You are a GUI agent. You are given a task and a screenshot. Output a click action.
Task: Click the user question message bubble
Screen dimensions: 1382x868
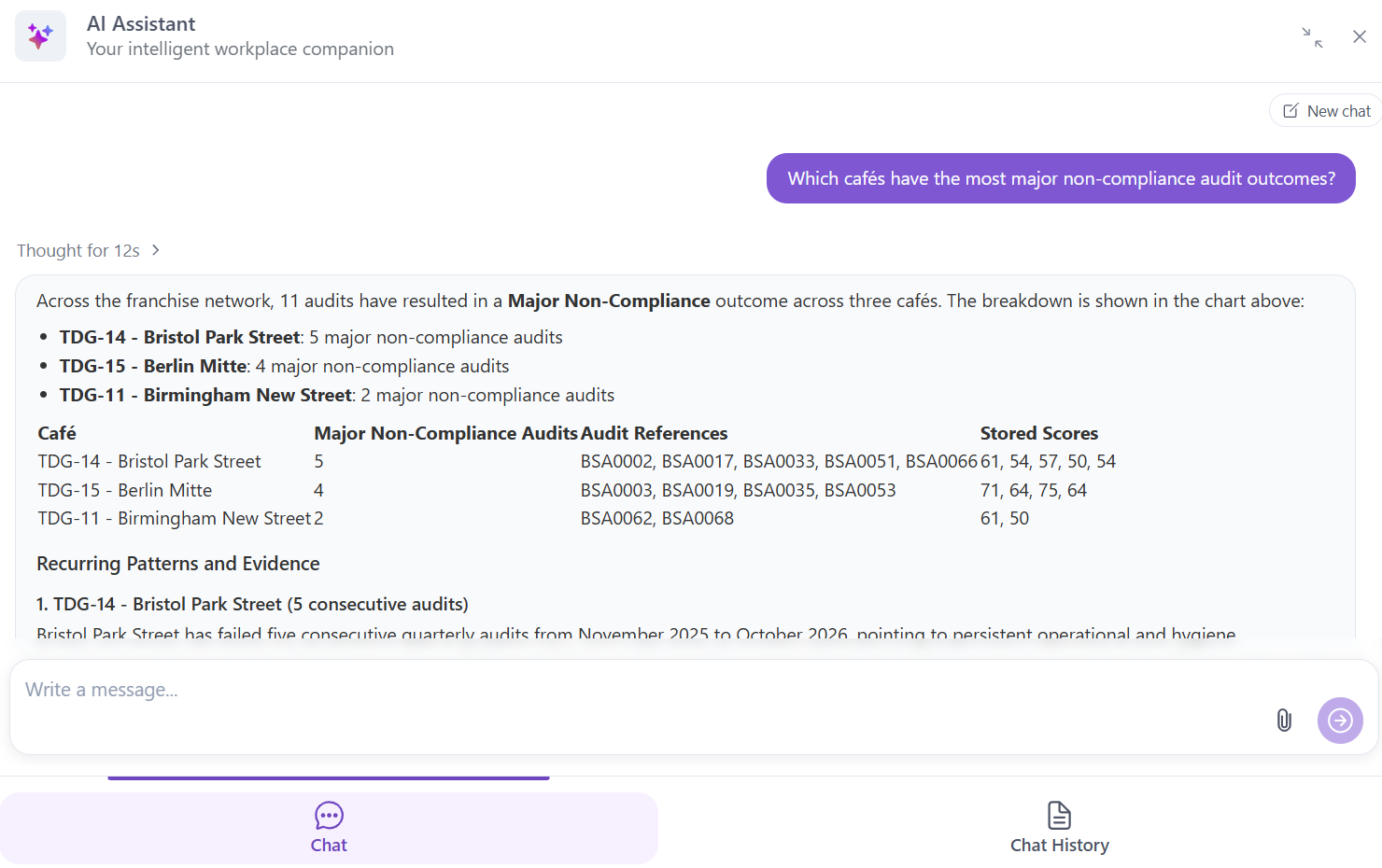[x=1061, y=178]
